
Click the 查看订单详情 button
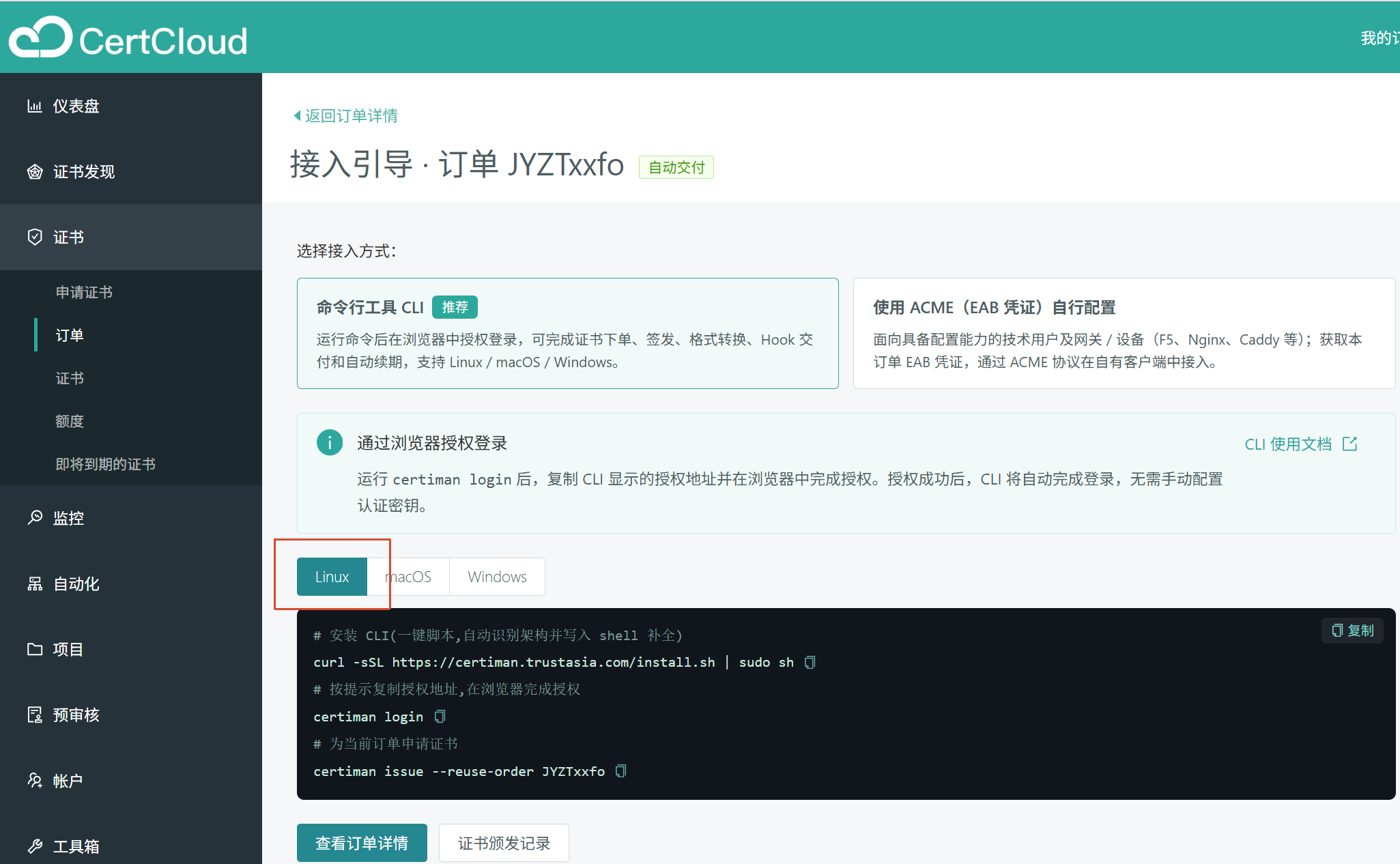362,843
